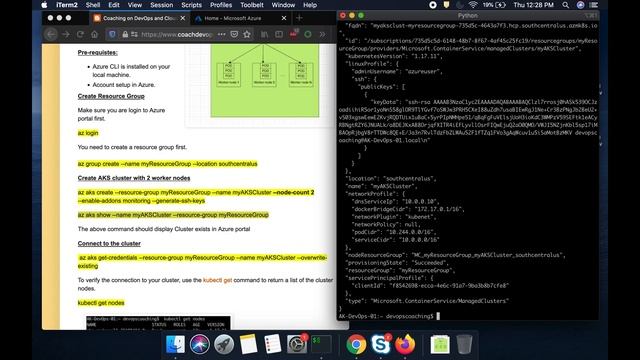The image size is (640, 360).
Task: Open System Preferences in Dock
Action: point(297,344)
